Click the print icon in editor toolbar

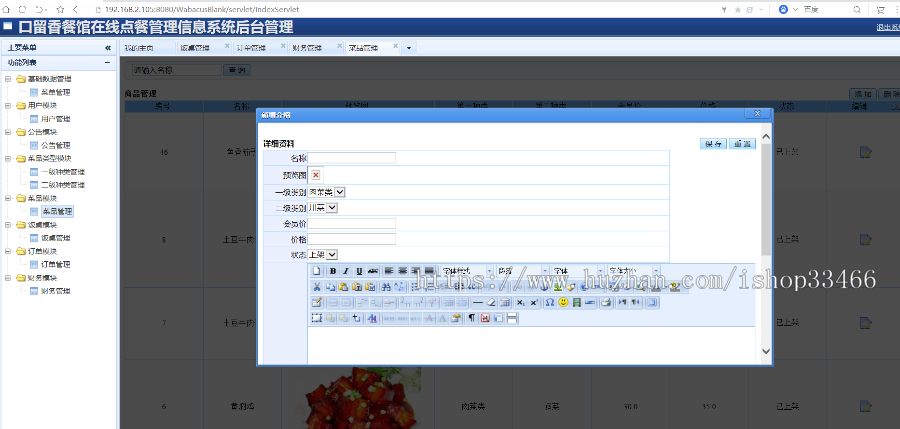click(606, 303)
